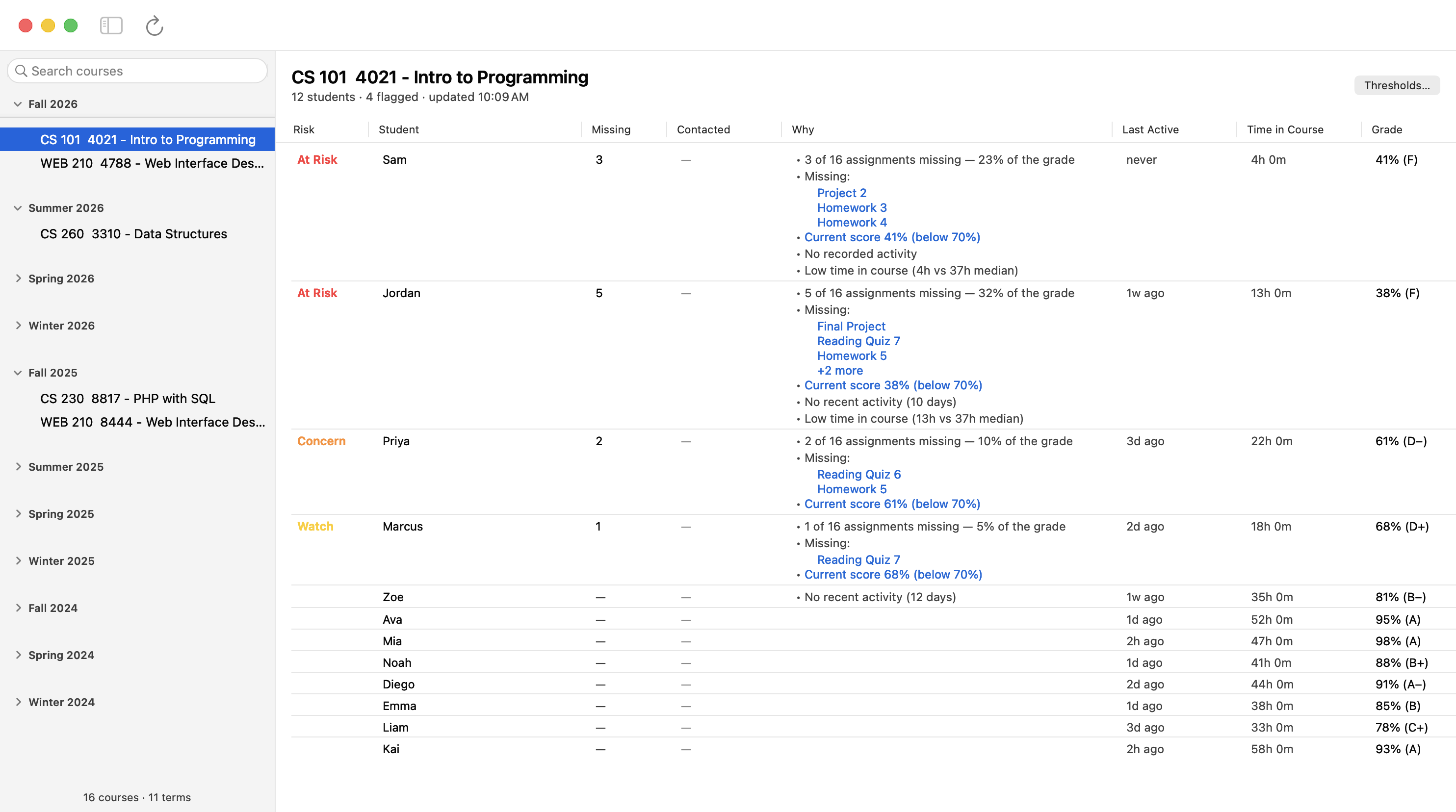Expand the Spring 2024 term

tap(18, 655)
